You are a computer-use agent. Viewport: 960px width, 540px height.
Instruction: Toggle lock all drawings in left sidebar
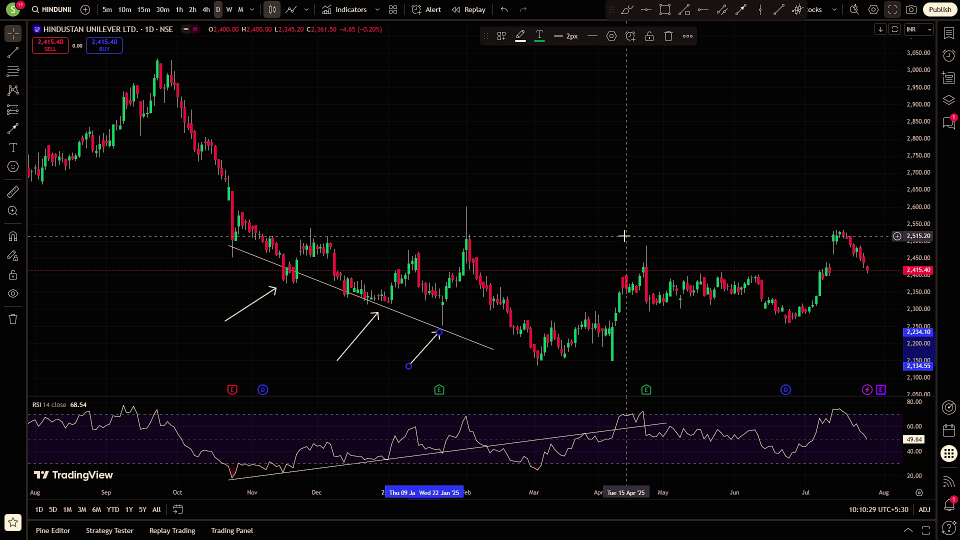[13, 275]
